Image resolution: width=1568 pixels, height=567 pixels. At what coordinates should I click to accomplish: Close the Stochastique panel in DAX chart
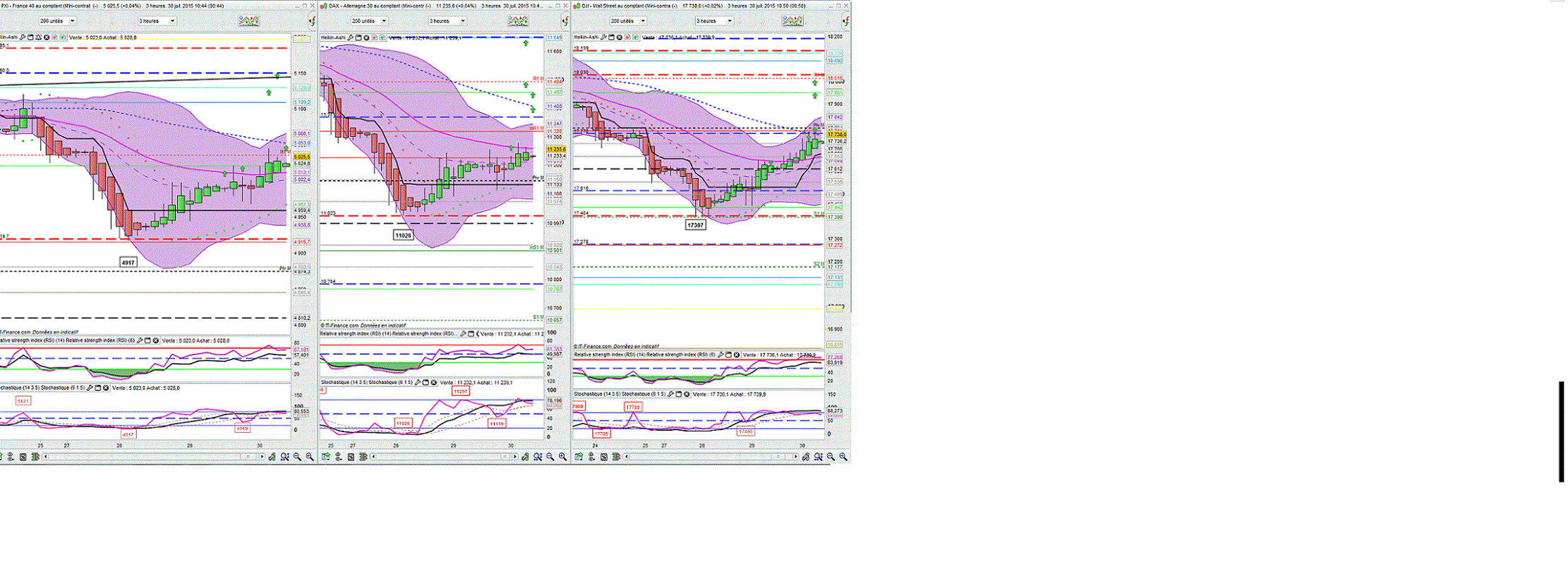point(433,382)
